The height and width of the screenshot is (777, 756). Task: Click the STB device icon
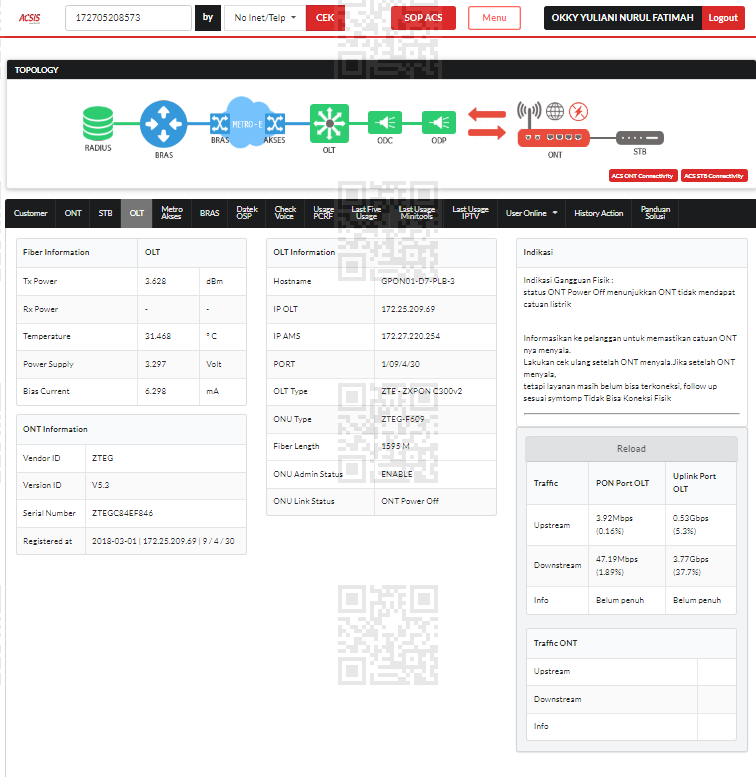point(640,138)
